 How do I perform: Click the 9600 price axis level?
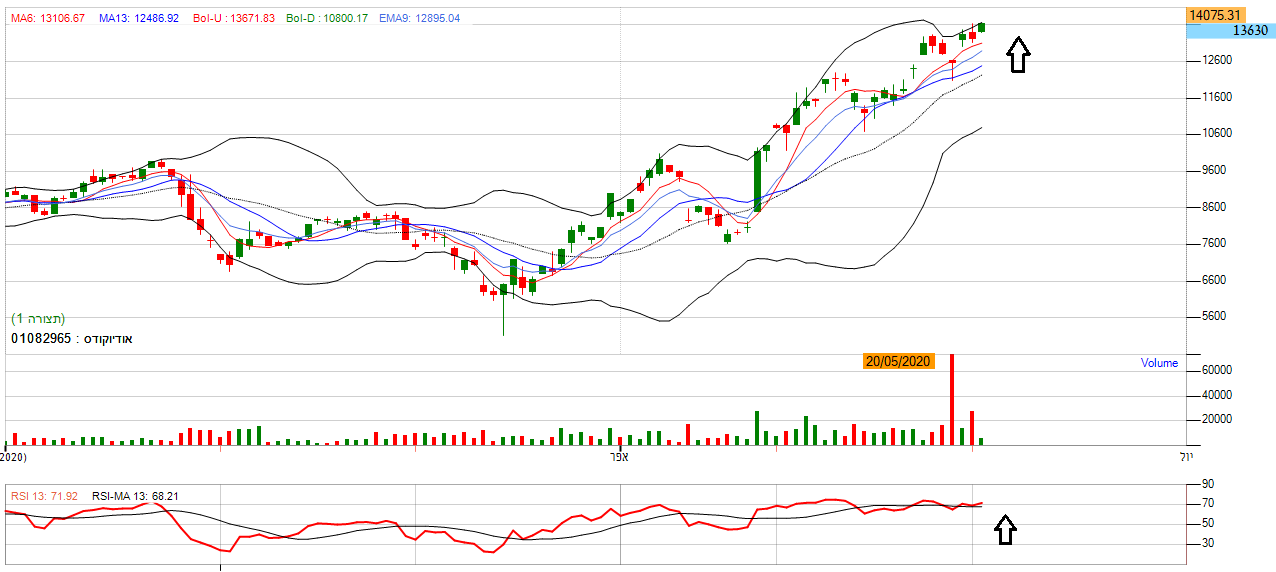click(1217, 170)
